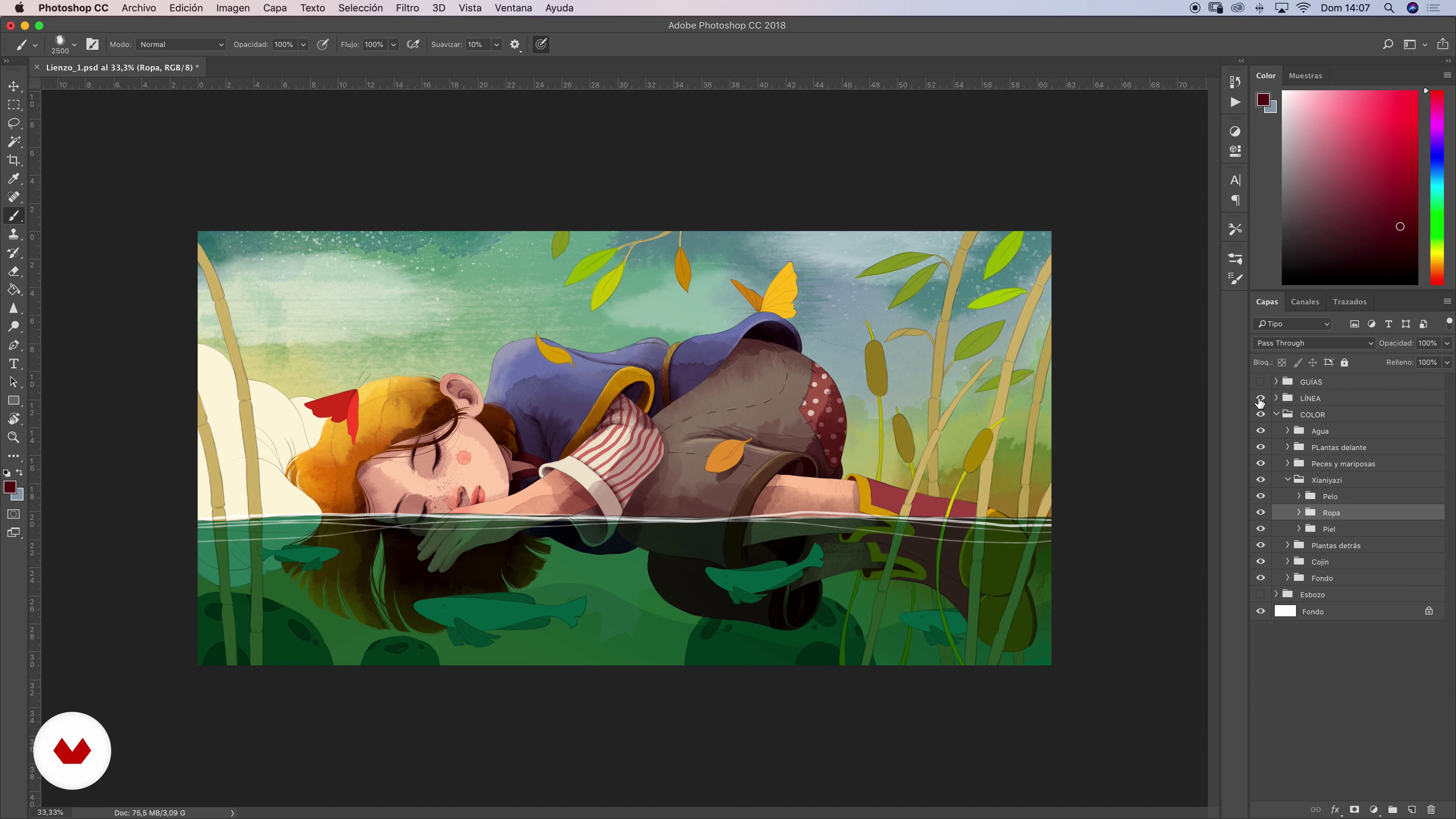Toggle visibility of Fondo background layer

[1260, 611]
